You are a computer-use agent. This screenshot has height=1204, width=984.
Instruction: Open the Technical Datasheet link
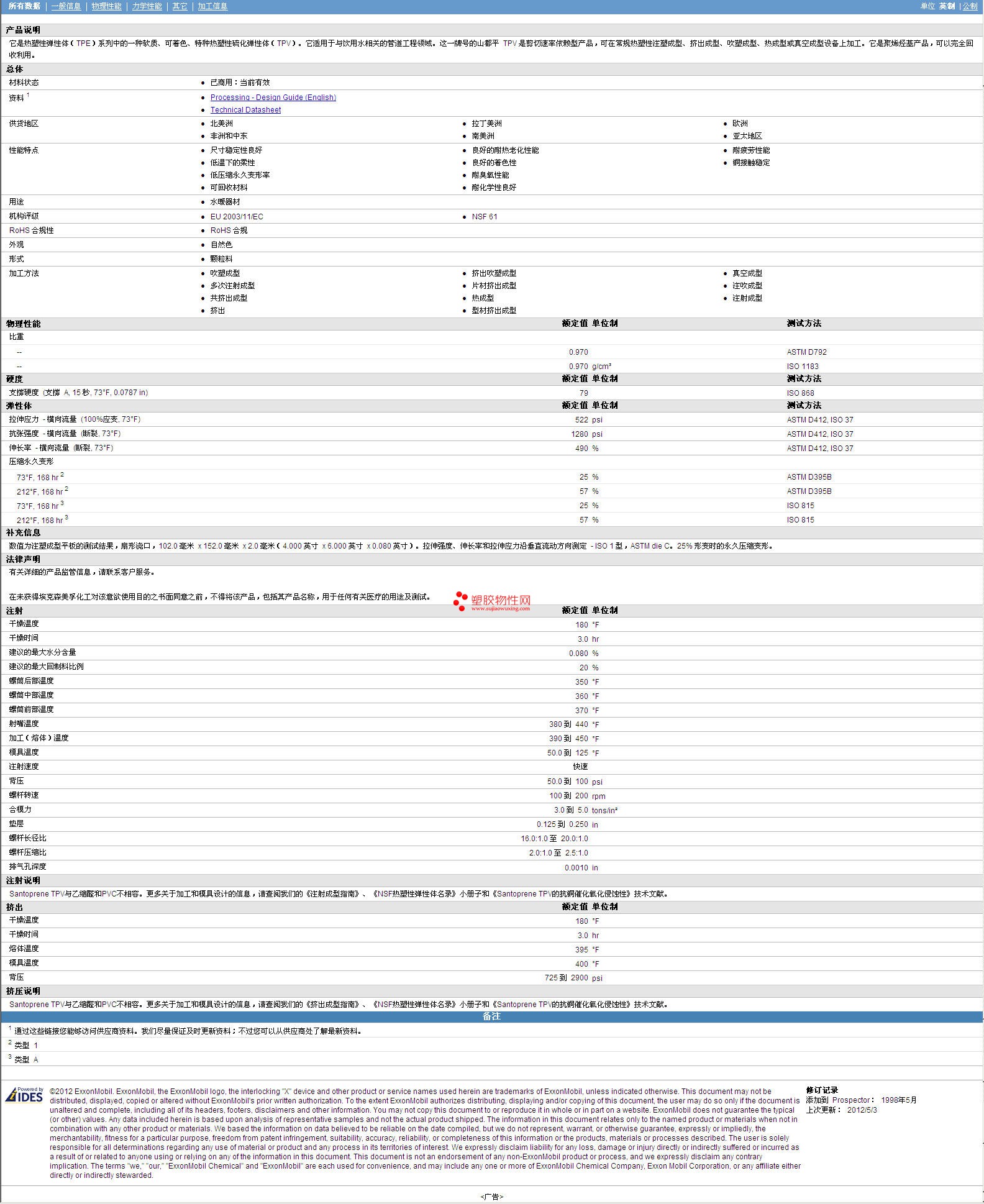point(245,110)
